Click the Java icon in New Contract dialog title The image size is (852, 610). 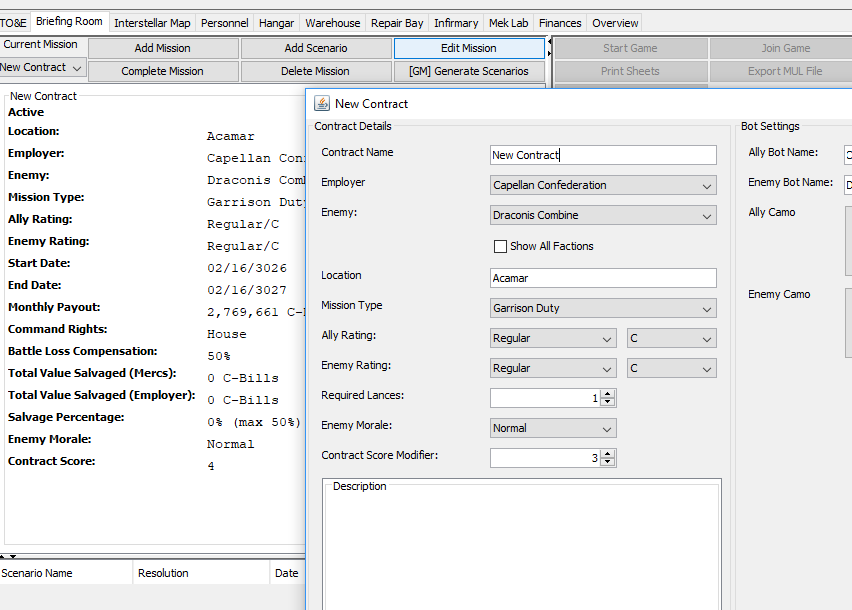coord(322,103)
